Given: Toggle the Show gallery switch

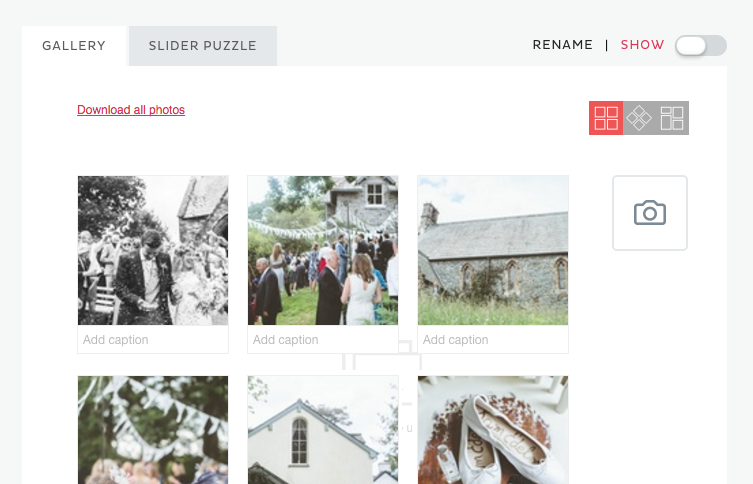Looking at the screenshot, I should [701, 46].
